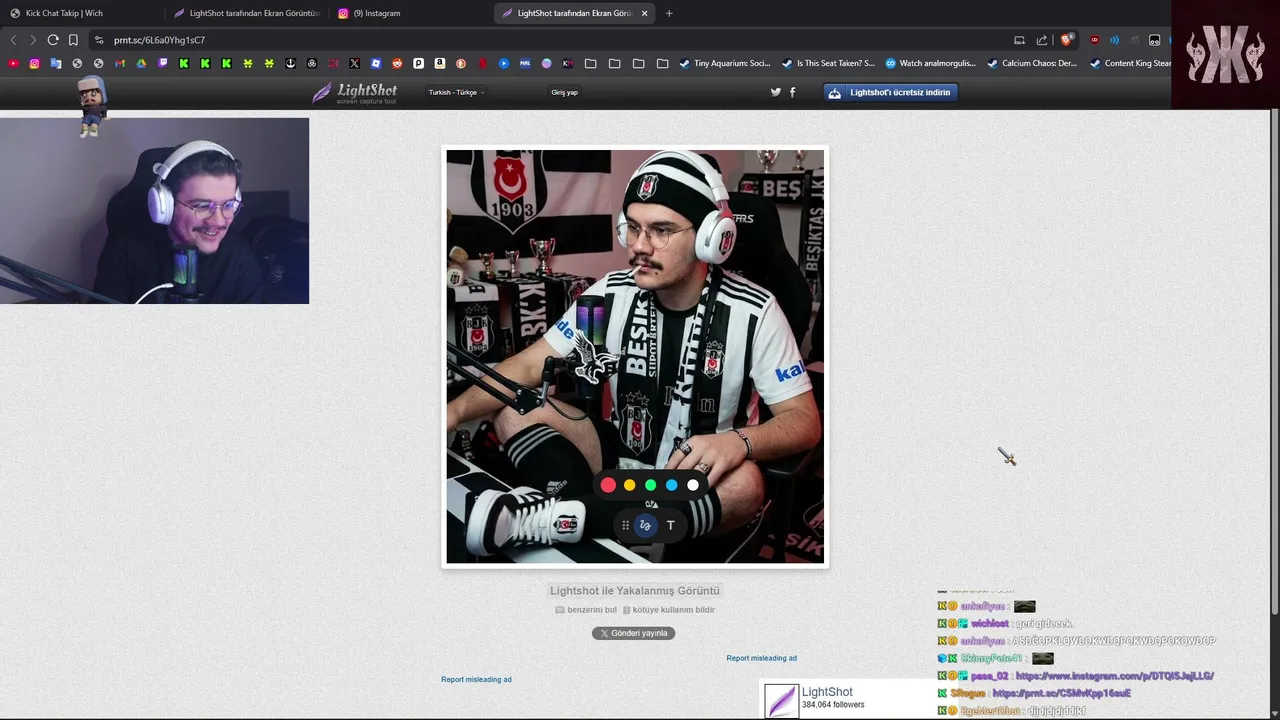Close the active LightShot tab
This screenshot has height=720, width=1280.
(x=644, y=13)
